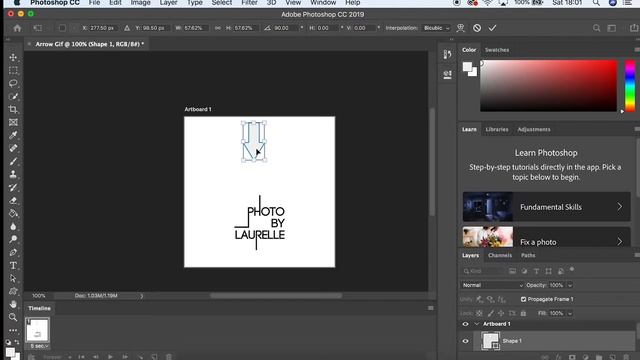640x360 pixels.
Task: Cancel the transform with the circle-slash icon
Action: [477, 28]
